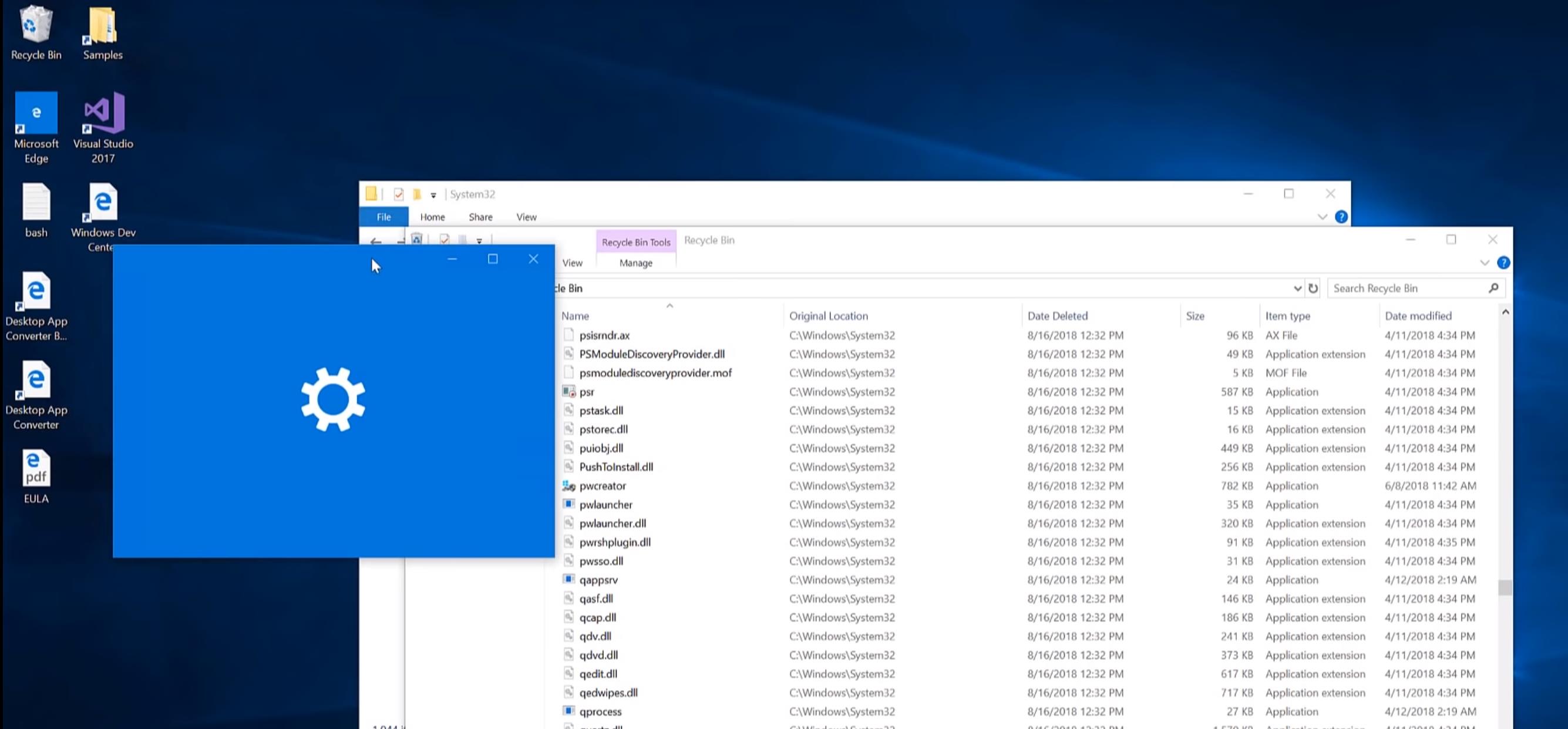Launch the Desktop App Converter shortcut
This screenshot has width=1568, height=729.
coord(36,381)
